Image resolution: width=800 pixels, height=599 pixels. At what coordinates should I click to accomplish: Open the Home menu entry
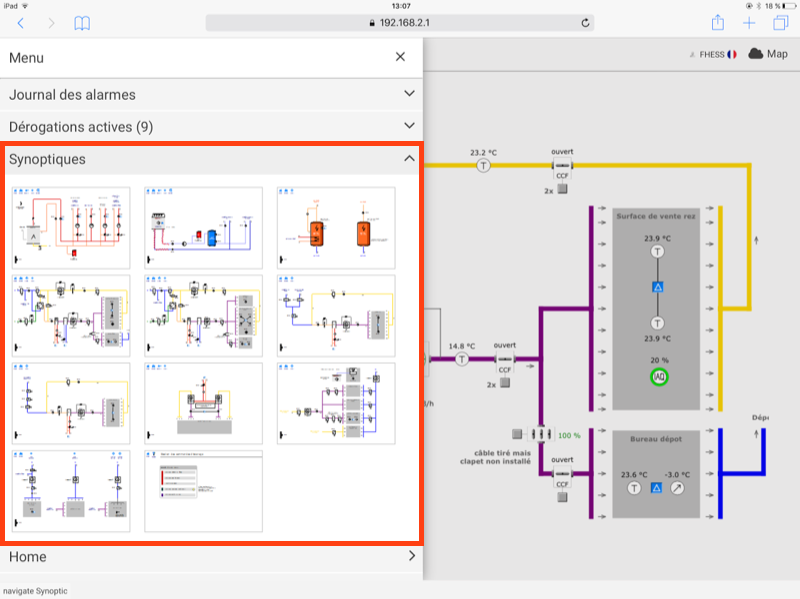(211, 556)
